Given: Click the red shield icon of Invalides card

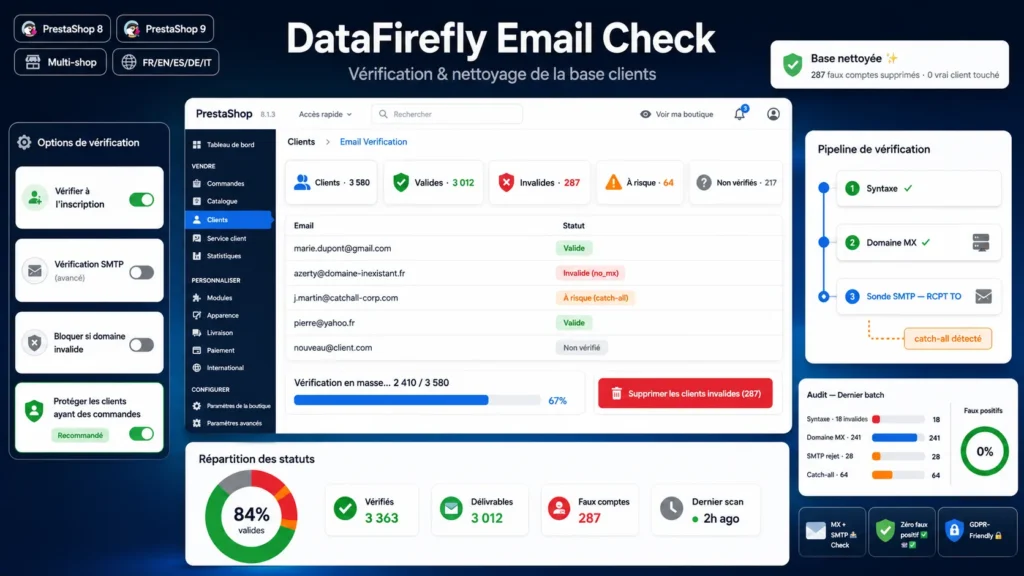Looking at the screenshot, I should [506, 182].
